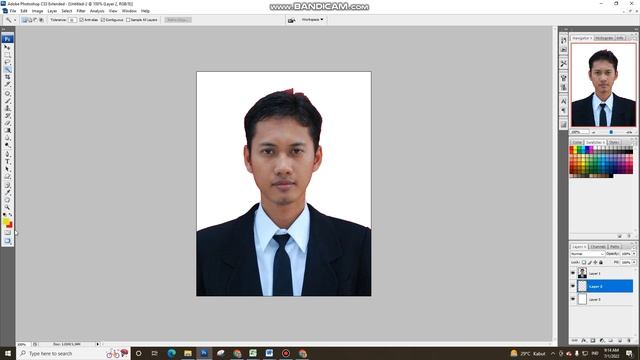Select the Eraser tool

tap(7, 123)
